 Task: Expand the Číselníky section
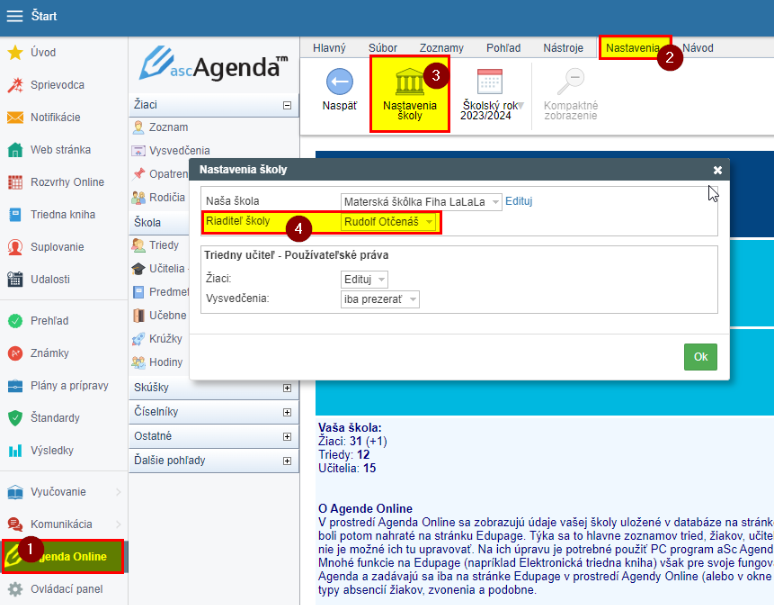287,412
